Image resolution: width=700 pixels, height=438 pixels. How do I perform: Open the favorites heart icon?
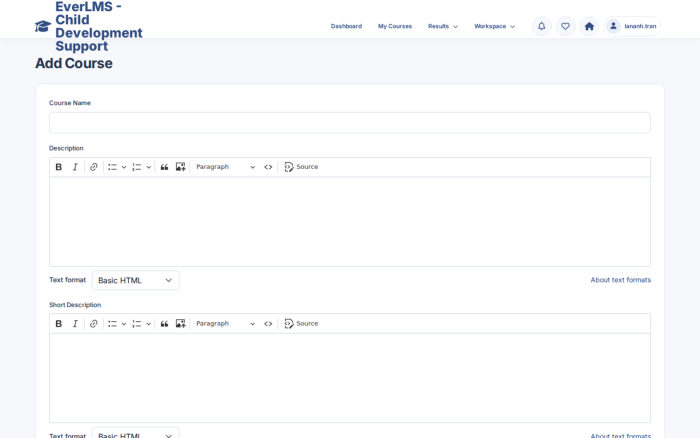click(x=565, y=26)
